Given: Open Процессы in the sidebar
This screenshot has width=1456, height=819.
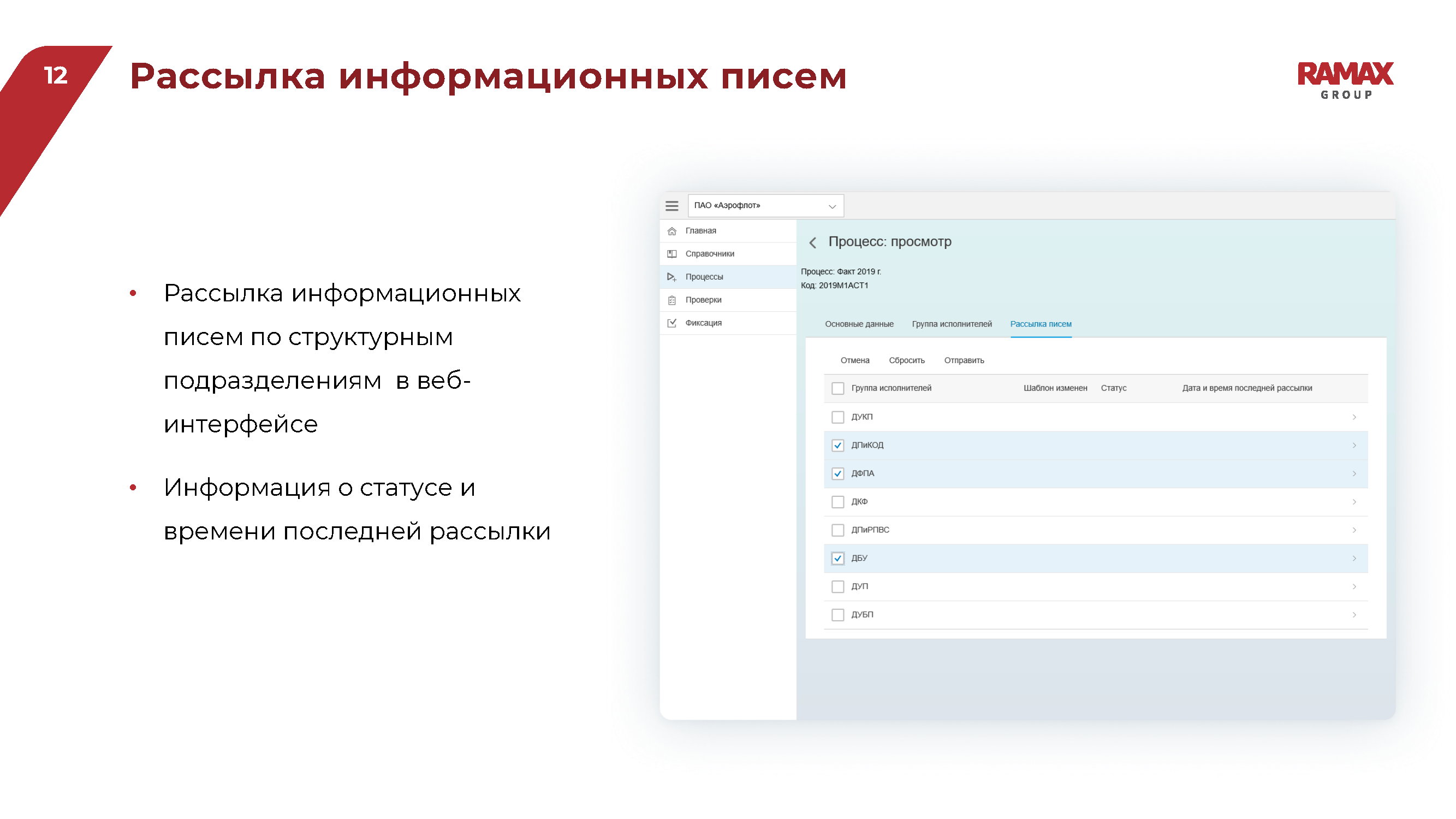Looking at the screenshot, I should (x=728, y=277).
